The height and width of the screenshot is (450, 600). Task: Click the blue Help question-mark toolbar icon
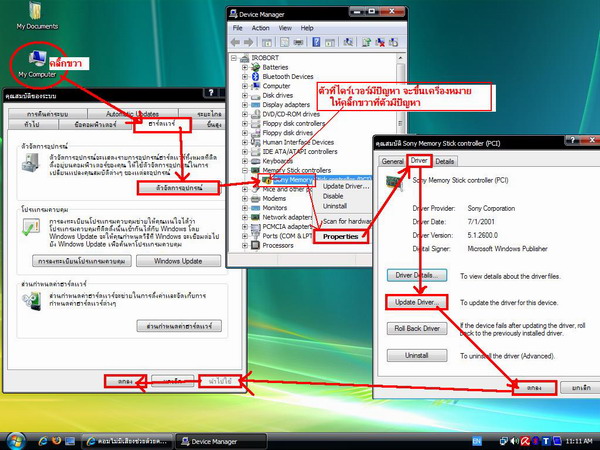click(316, 42)
